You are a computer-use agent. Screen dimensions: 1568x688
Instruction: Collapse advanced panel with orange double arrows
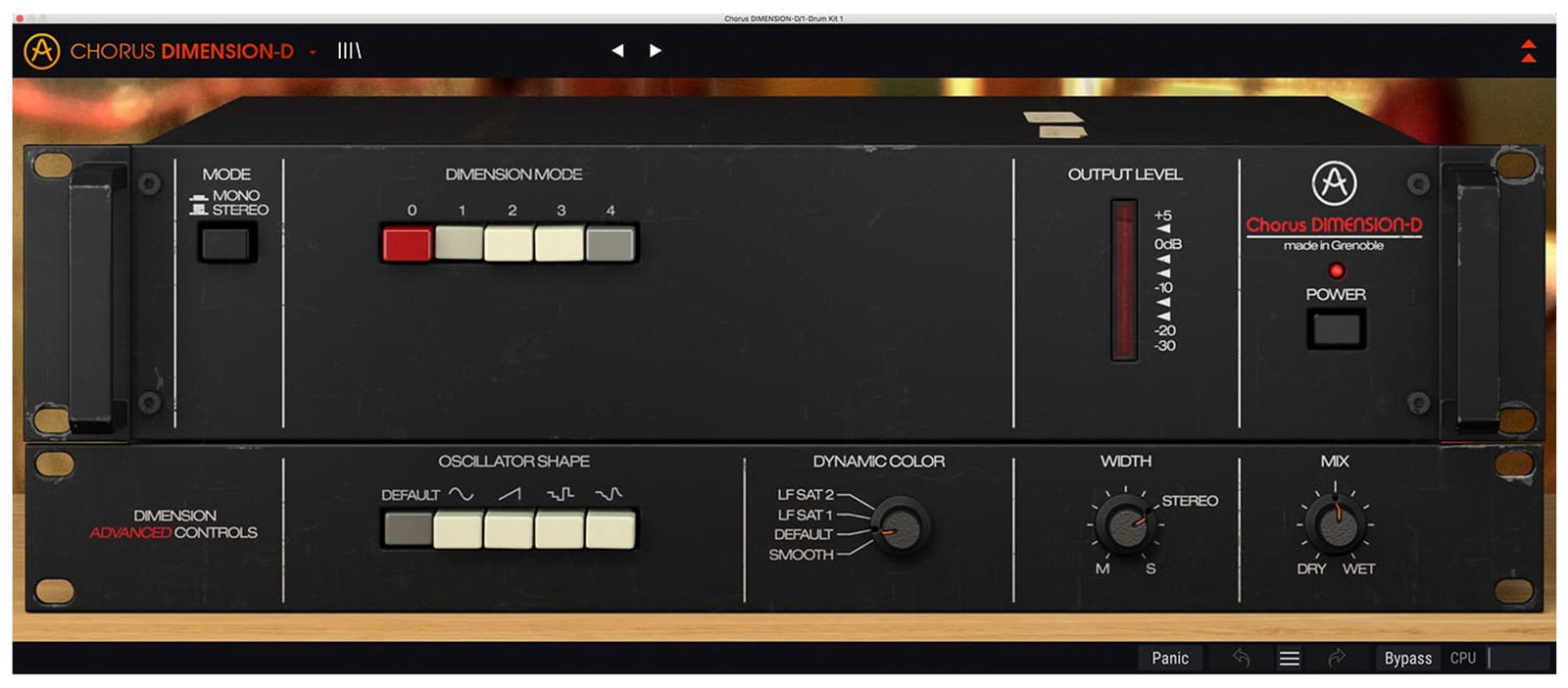[1528, 51]
